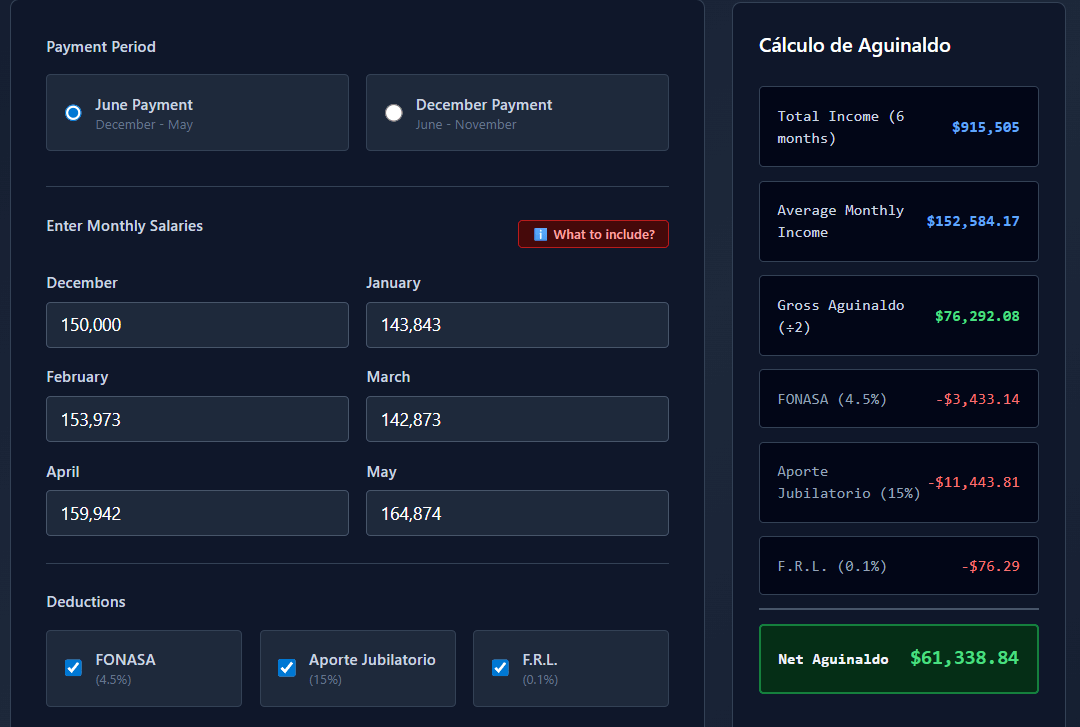Click the December salary input field

pos(197,325)
